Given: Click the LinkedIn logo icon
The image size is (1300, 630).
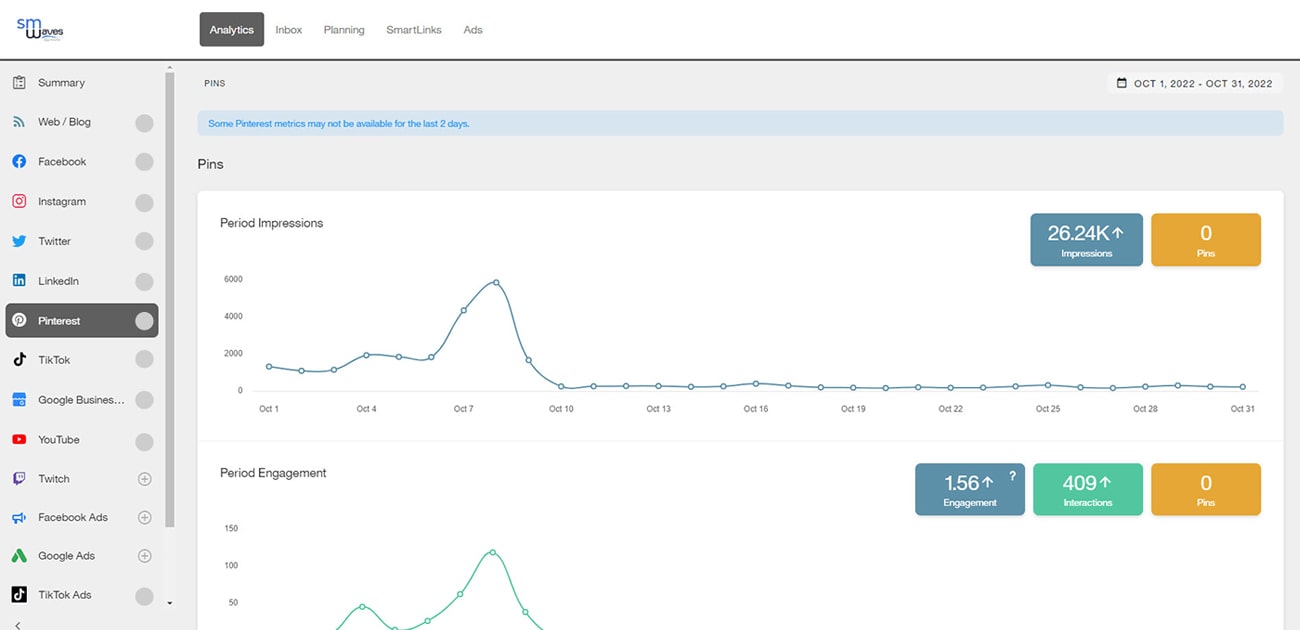Looking at the screenshot, I should [19, 281].
